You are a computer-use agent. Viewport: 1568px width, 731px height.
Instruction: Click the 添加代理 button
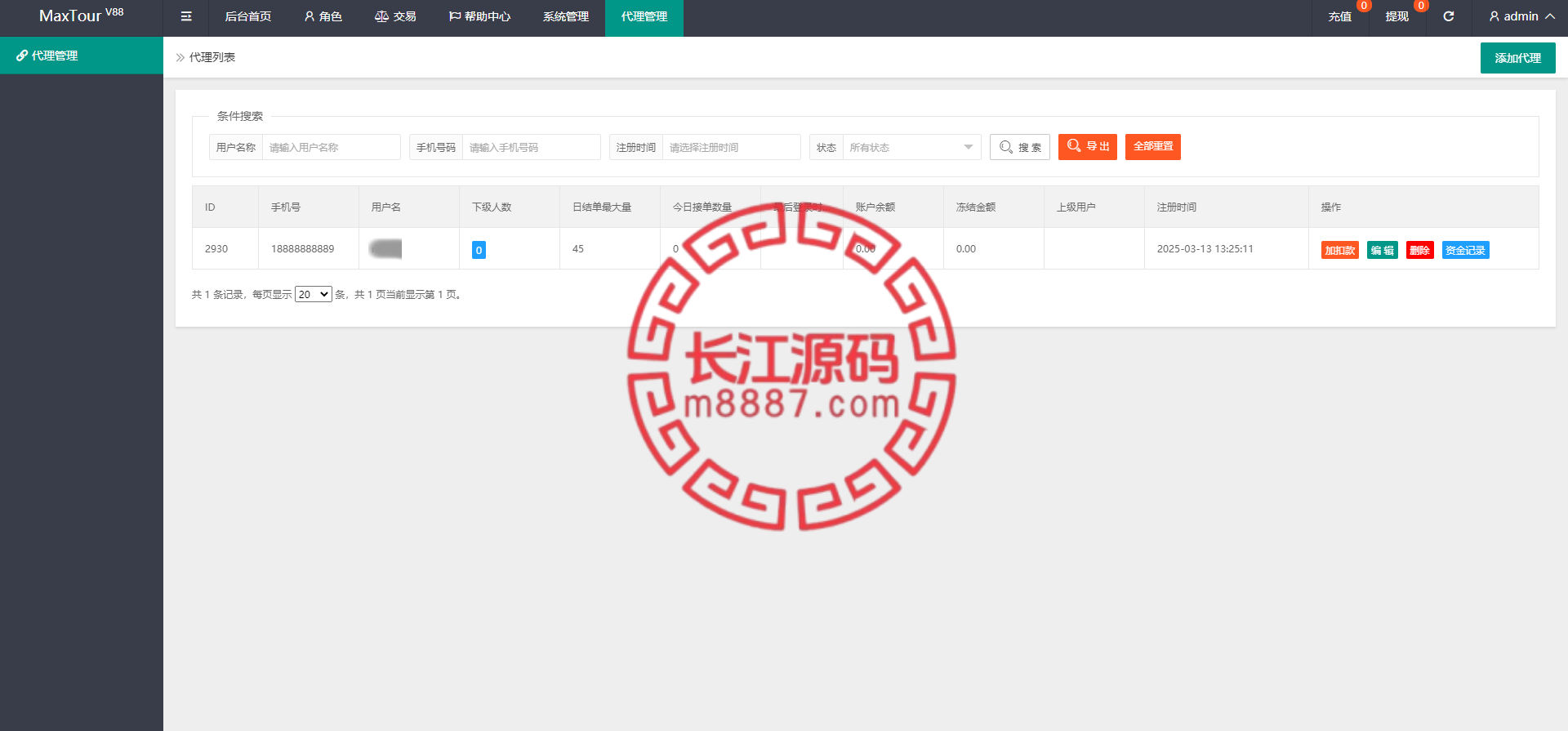(x=1517, y=58)
